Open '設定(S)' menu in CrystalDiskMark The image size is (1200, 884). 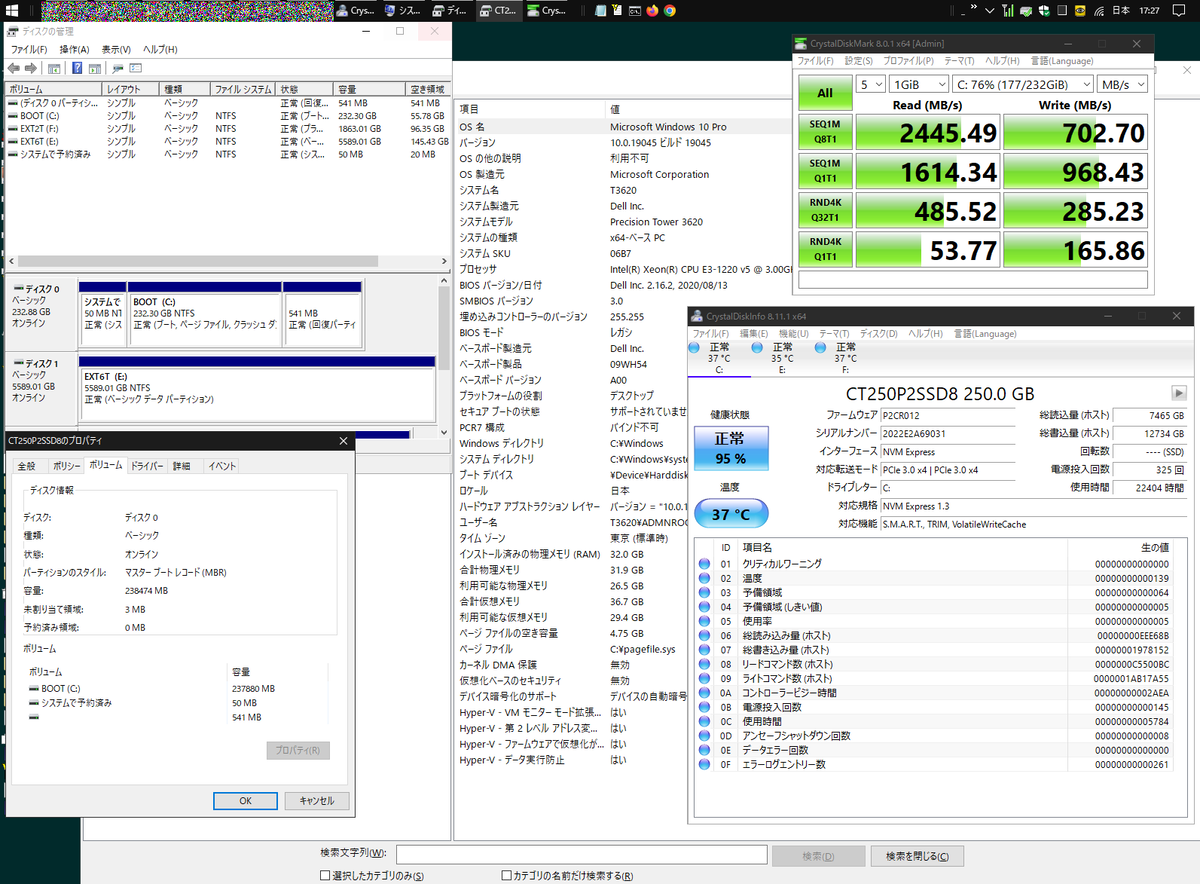click(x=859, y=61)
